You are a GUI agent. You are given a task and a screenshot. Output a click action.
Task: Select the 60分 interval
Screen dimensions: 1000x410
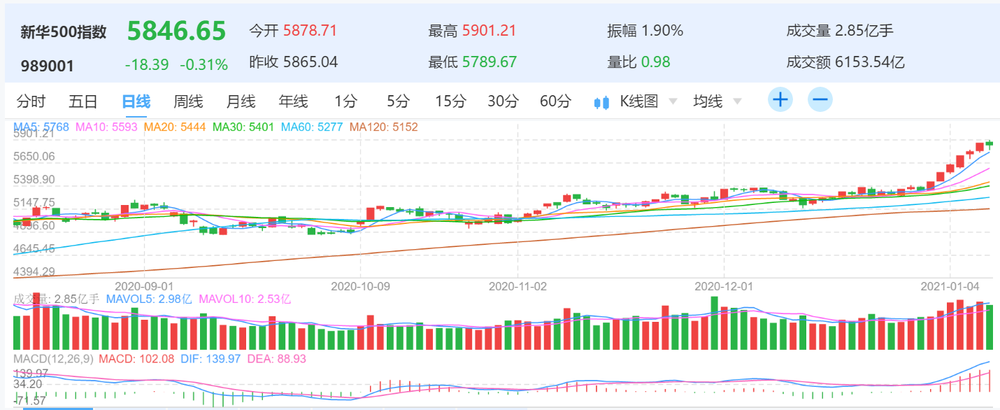coord(555,101)
